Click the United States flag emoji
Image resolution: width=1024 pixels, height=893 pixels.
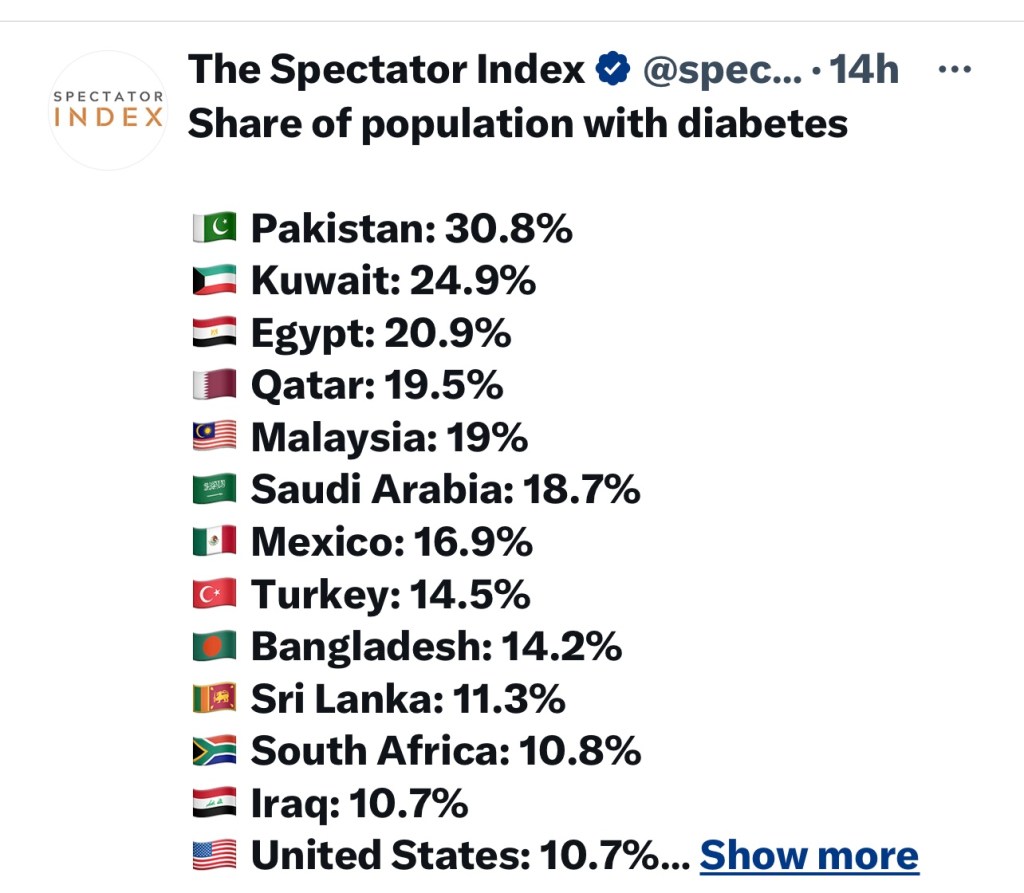[214, 855]
